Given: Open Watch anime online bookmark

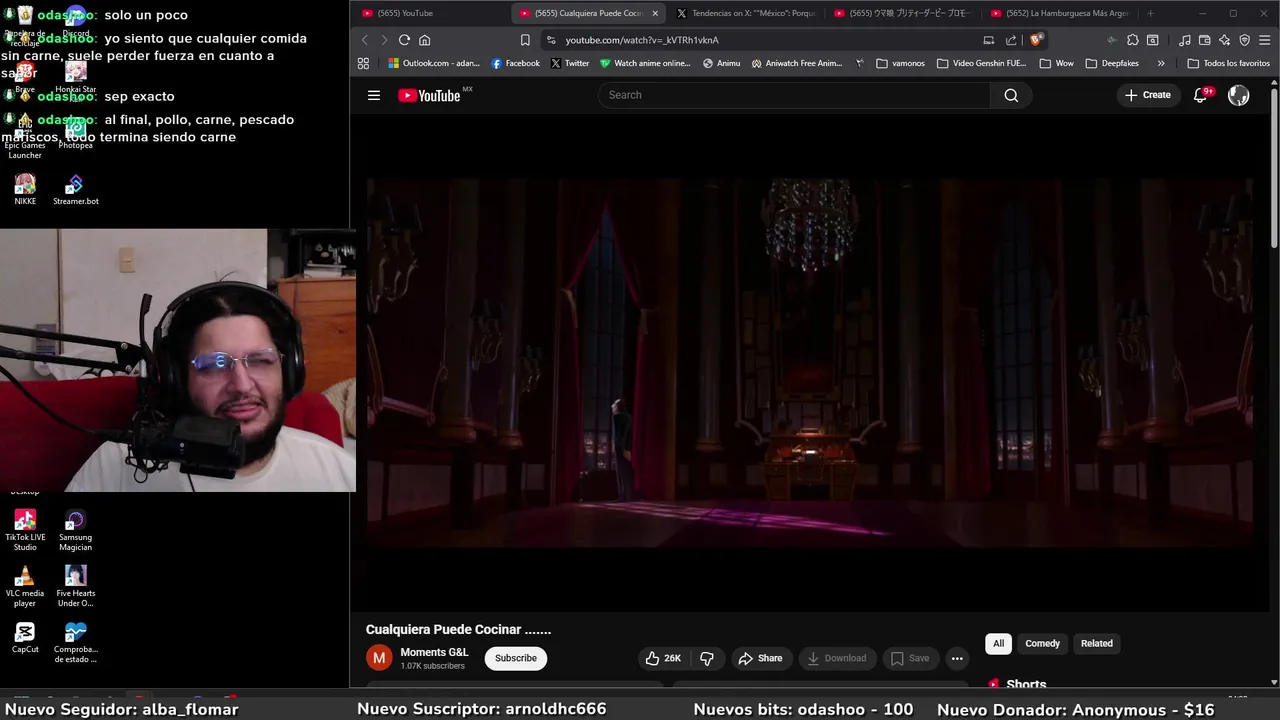Looking at the screenshot, I should tap(645, 63).
